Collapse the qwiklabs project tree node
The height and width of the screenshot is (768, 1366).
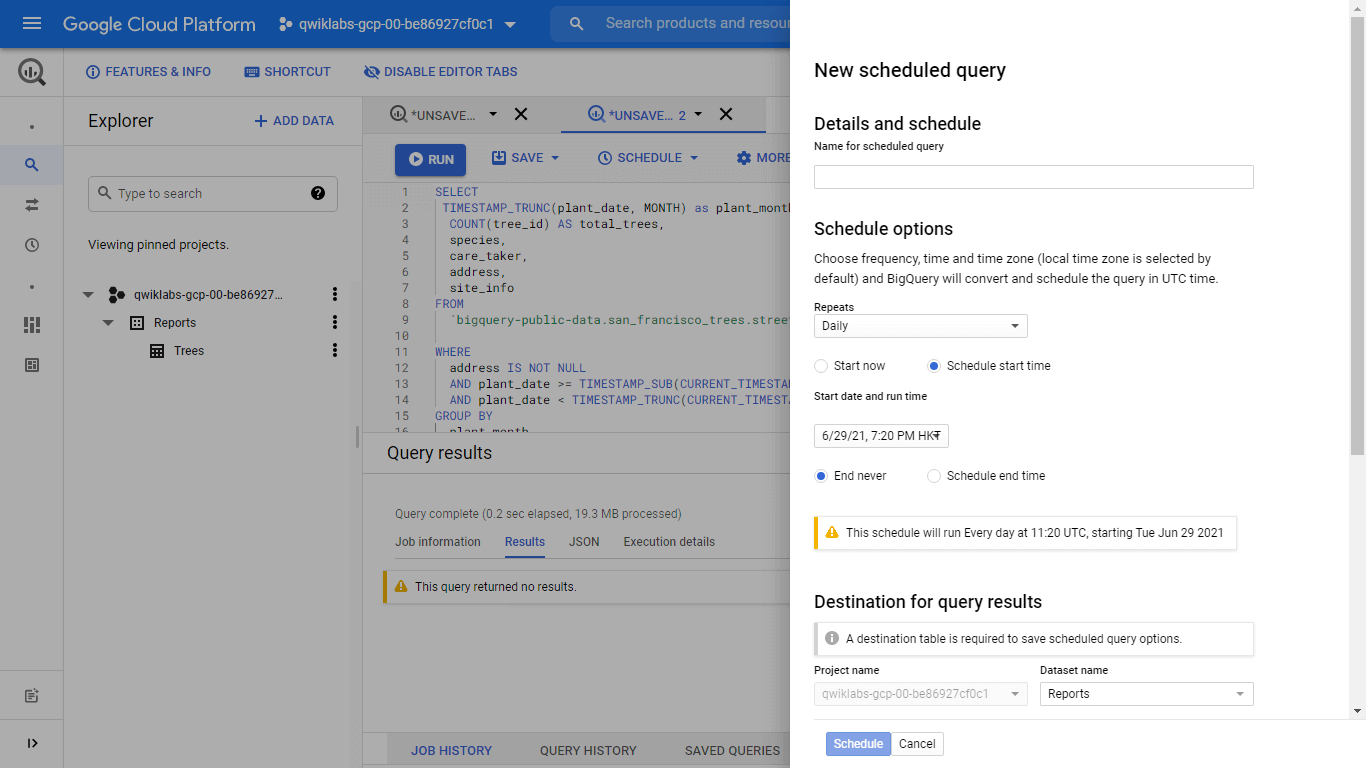pos(88,295)
